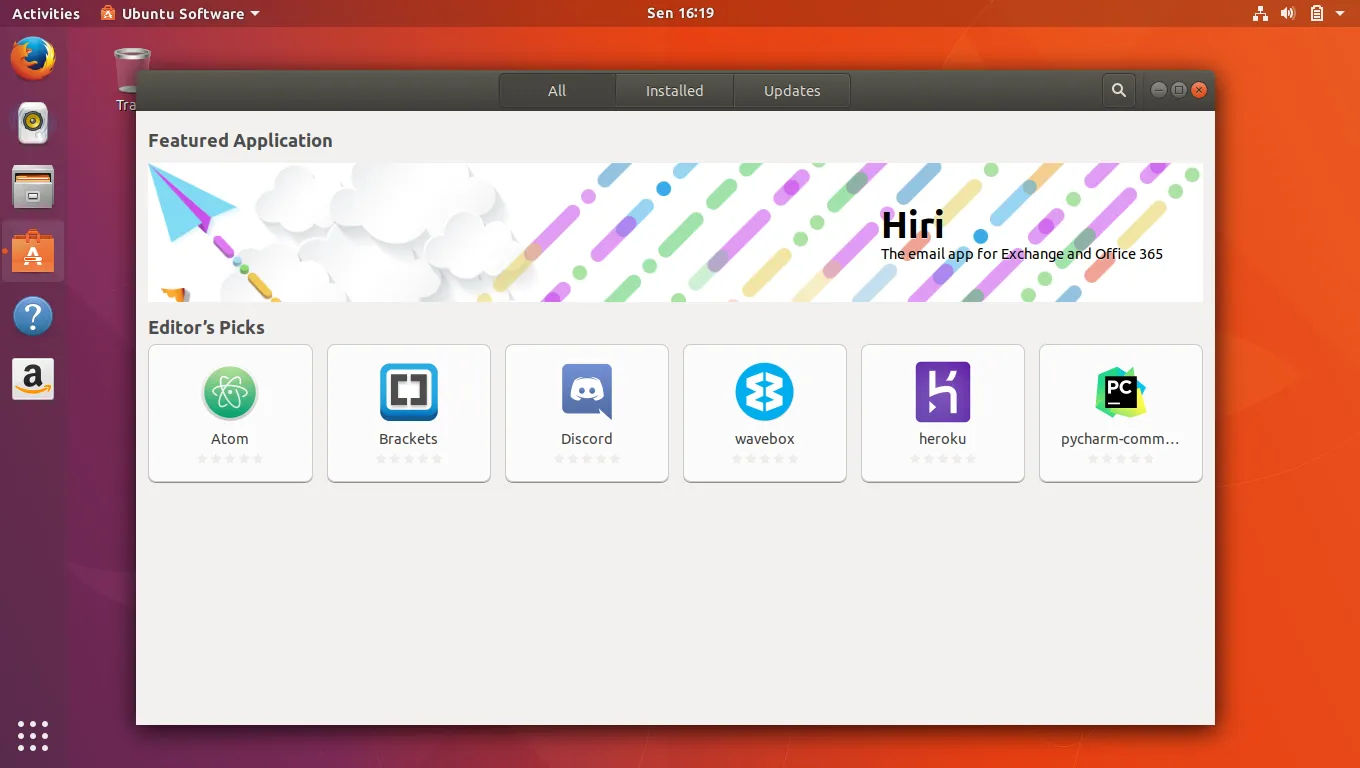The width and height of the screenshot is (1360, 768).
Task: Open the Files manager dock icon
Action: click(x=33, y=187)
